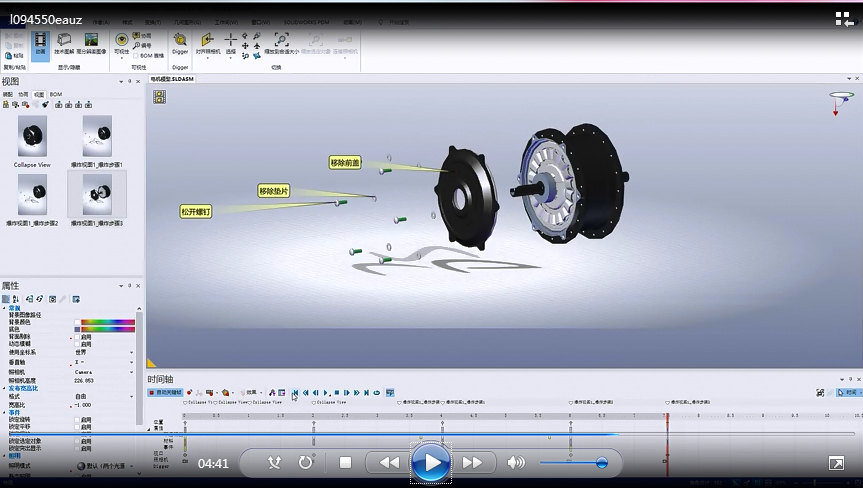Screen dimensions: 863x488
Task: Click the volume slider handle
Action: coord(601,462)
